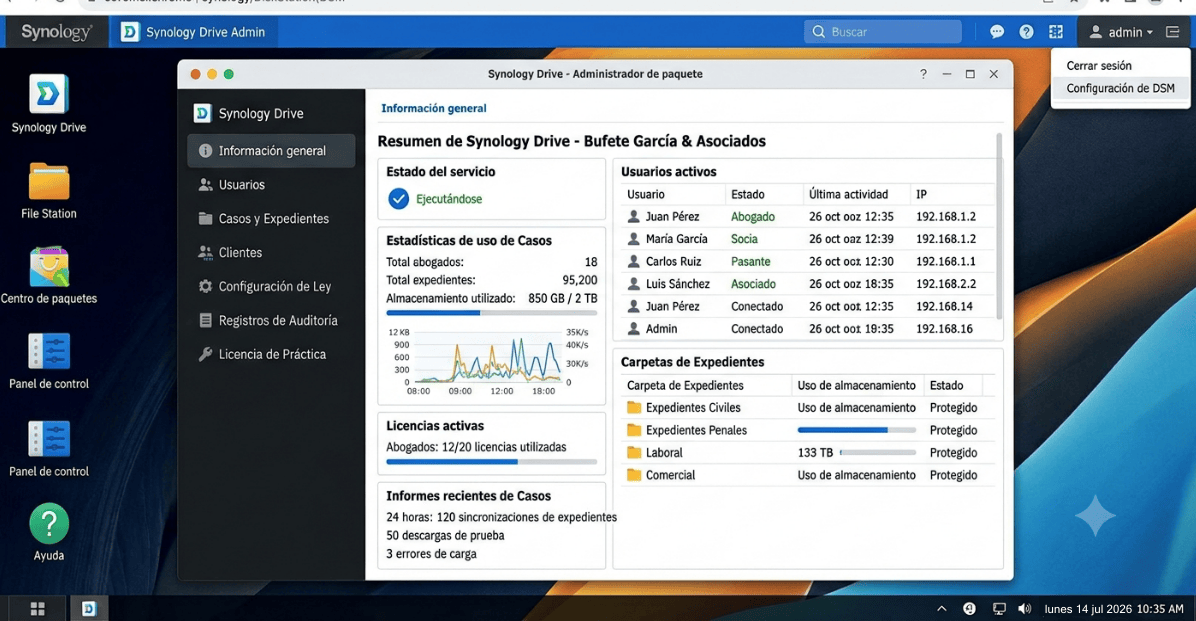Click the Ejecutándose status text
Screen dimensions: 1196x621
(x=448, y=199)
